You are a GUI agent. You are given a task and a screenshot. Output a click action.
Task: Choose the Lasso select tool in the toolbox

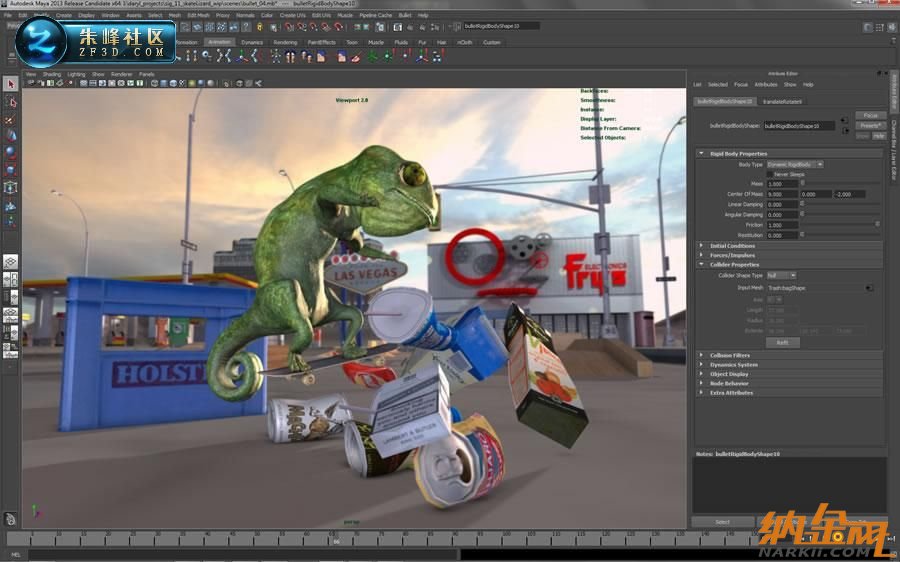(10, 102)
